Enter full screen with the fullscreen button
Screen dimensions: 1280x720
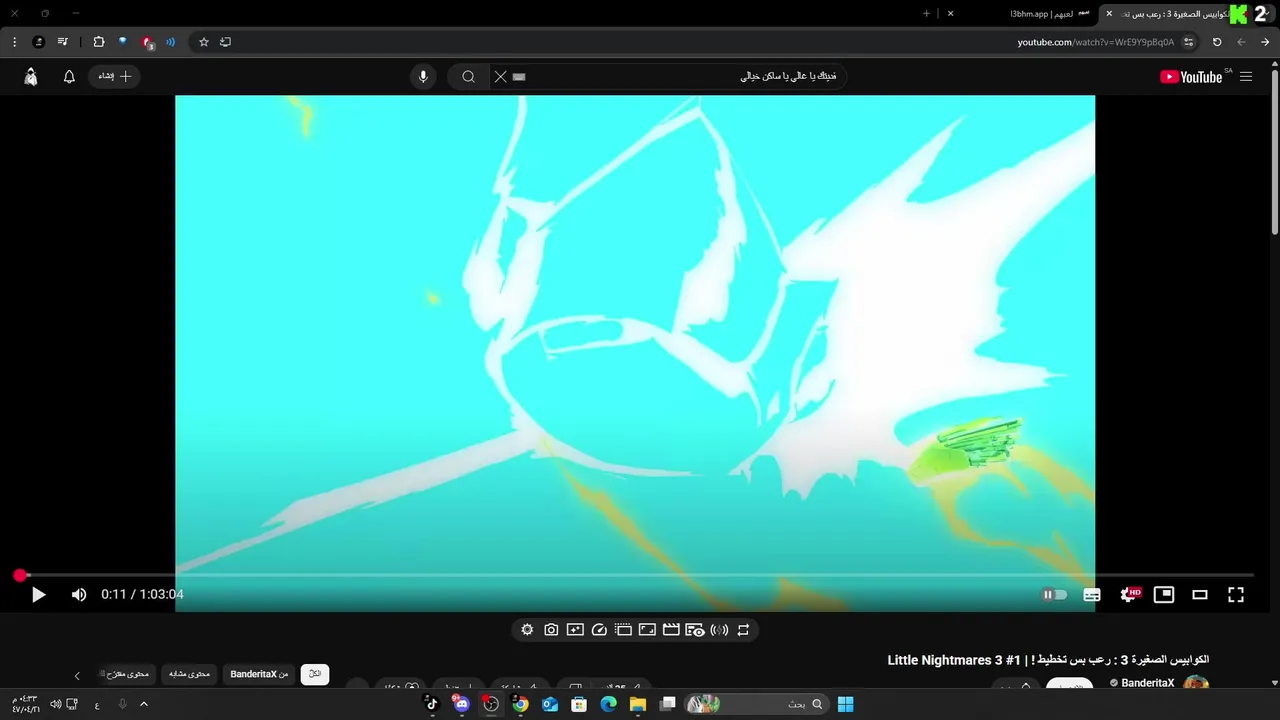coord(1236,595)
